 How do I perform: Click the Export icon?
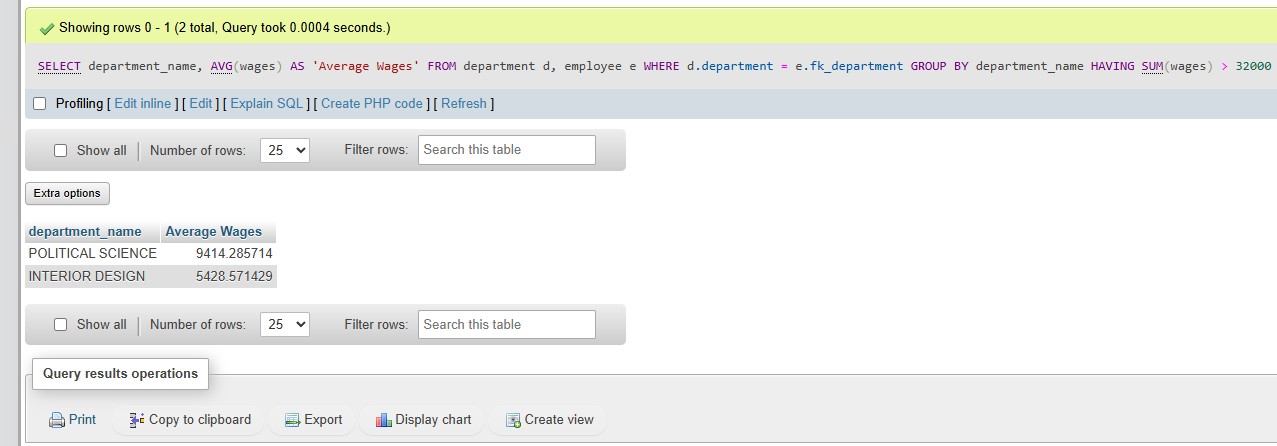coord(292,420)
